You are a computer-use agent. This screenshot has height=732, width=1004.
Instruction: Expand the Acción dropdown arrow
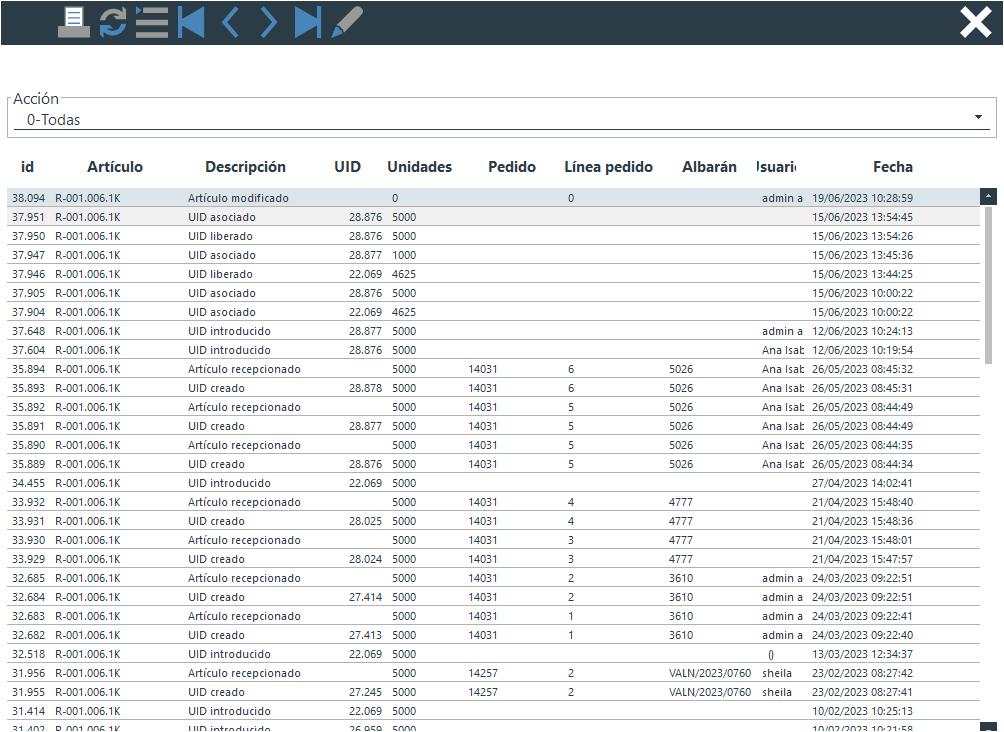[977, 118]
